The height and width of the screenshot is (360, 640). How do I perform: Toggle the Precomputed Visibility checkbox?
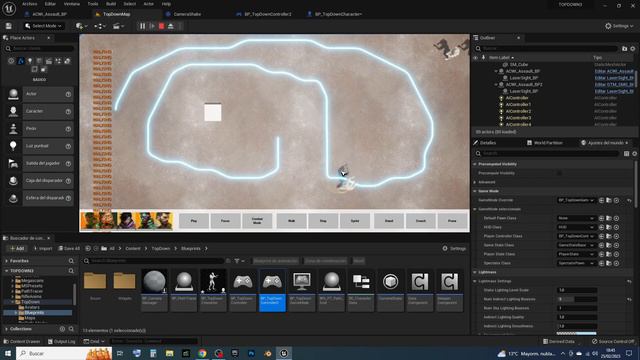pyautogui.click(x=559, y=173)
